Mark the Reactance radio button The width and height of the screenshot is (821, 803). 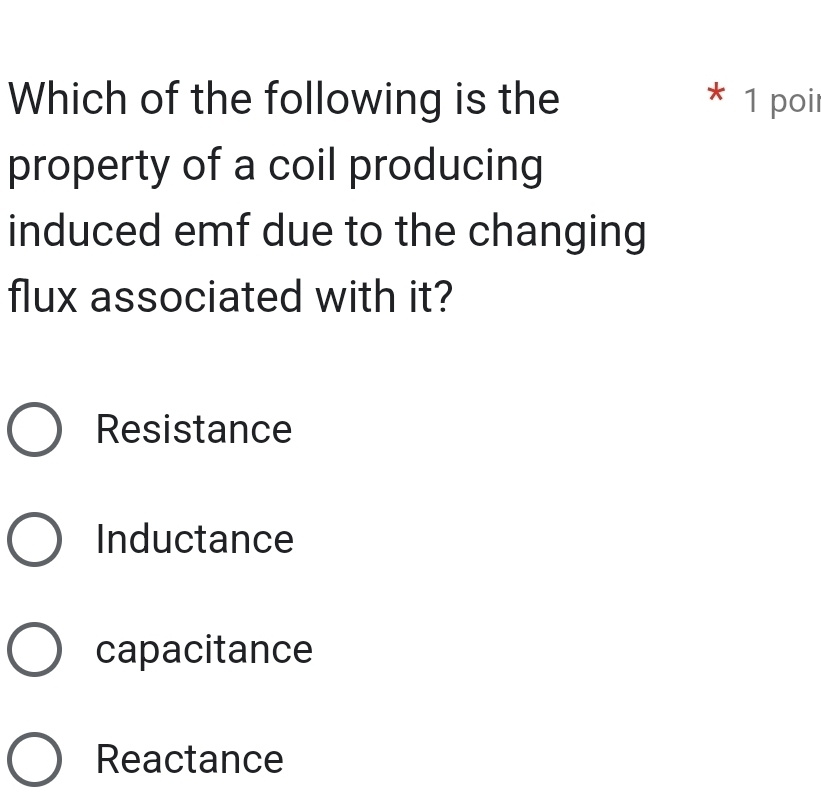(x=37, y=759)
